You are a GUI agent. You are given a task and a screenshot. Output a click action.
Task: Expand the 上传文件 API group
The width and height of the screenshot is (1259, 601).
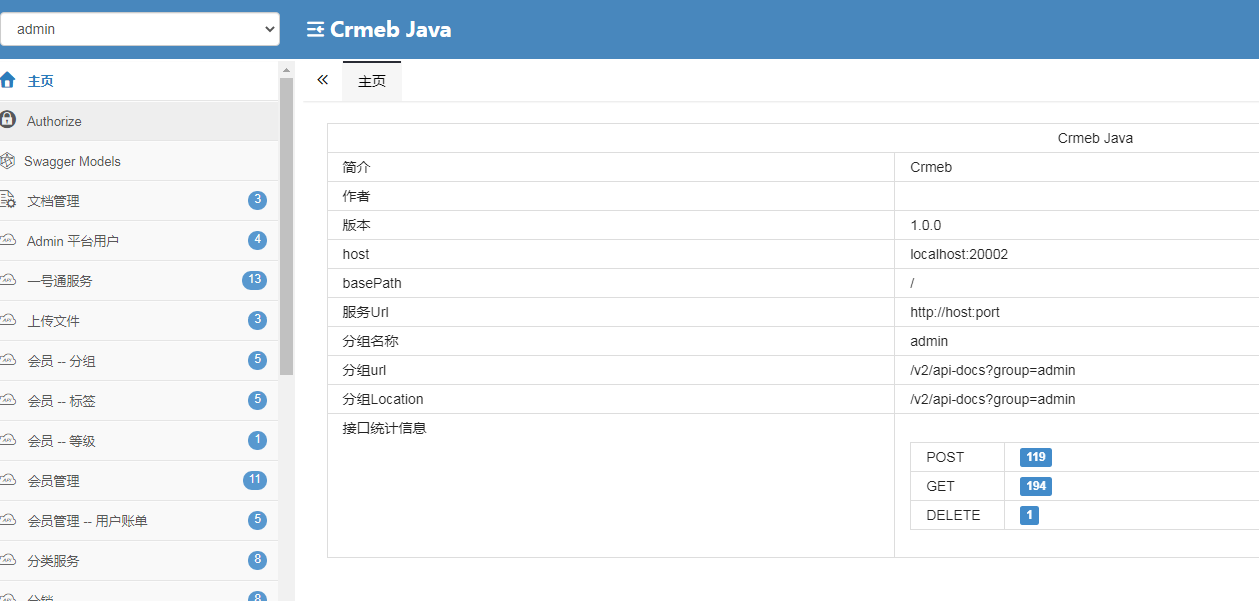139,321
